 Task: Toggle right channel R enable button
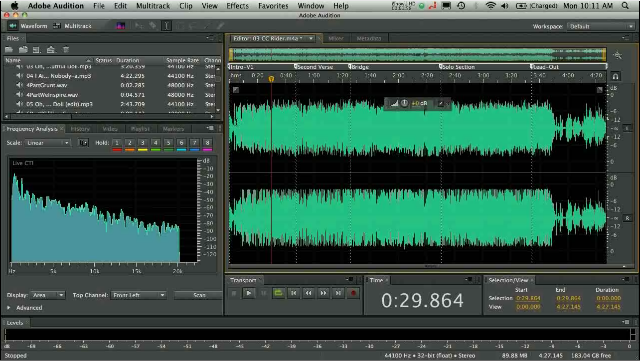click(x=627, y=218)
